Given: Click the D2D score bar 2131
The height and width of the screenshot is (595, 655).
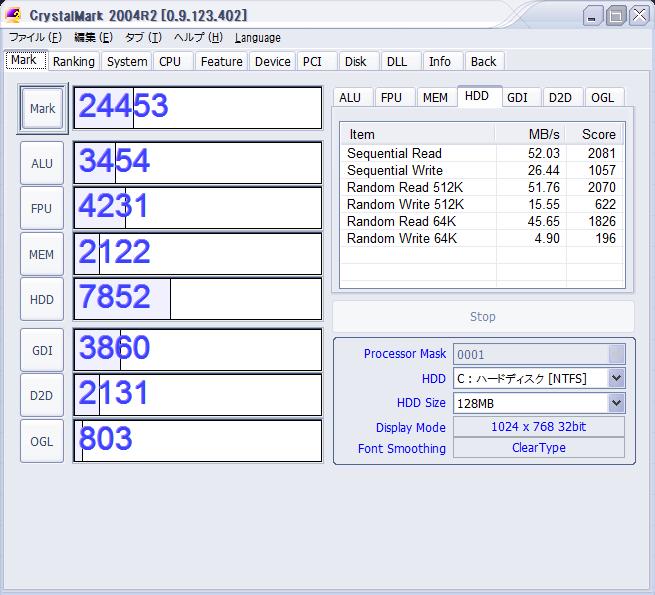Looking at the screenshot, I should (198, 395).
